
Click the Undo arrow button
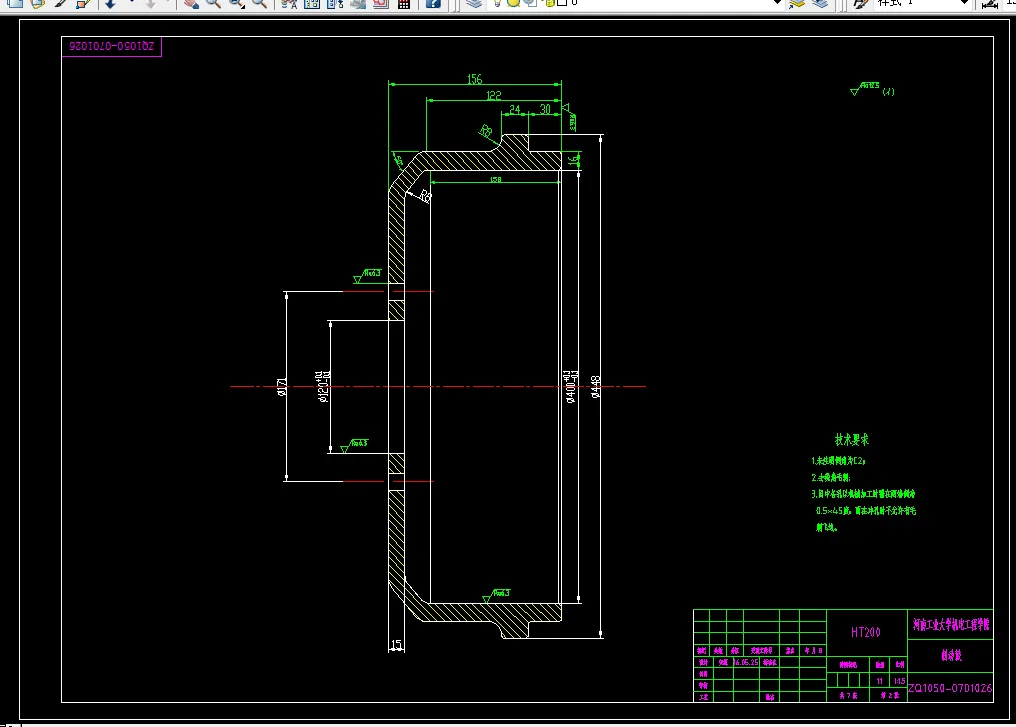109,3
